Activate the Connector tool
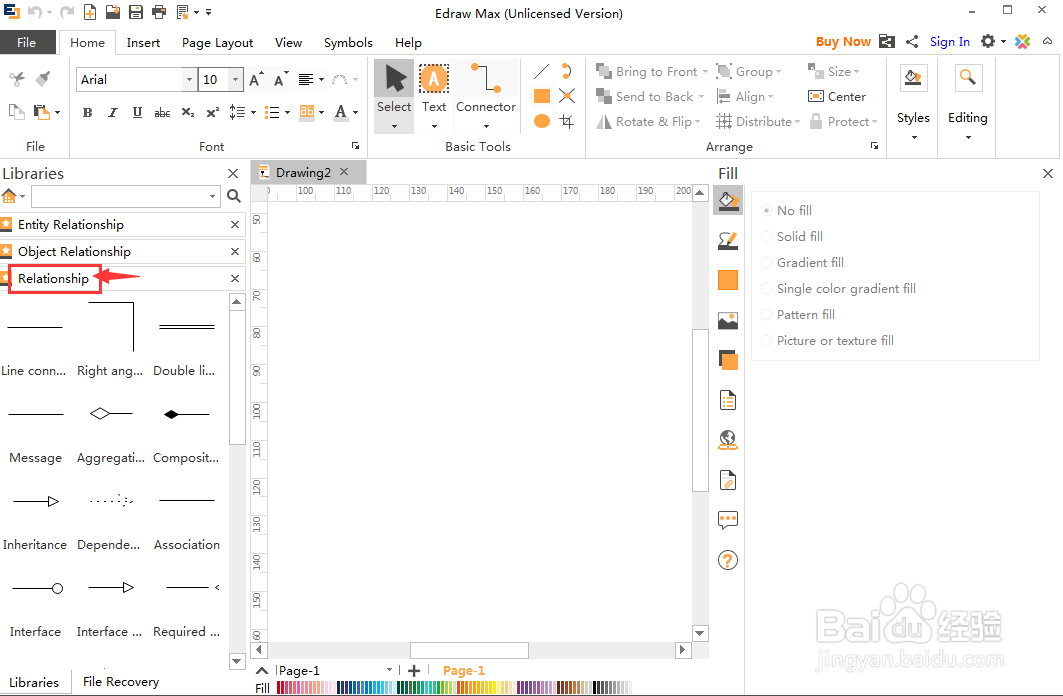Image resolution: width=1063 pixels, height=696 pixels. [485, 96]
